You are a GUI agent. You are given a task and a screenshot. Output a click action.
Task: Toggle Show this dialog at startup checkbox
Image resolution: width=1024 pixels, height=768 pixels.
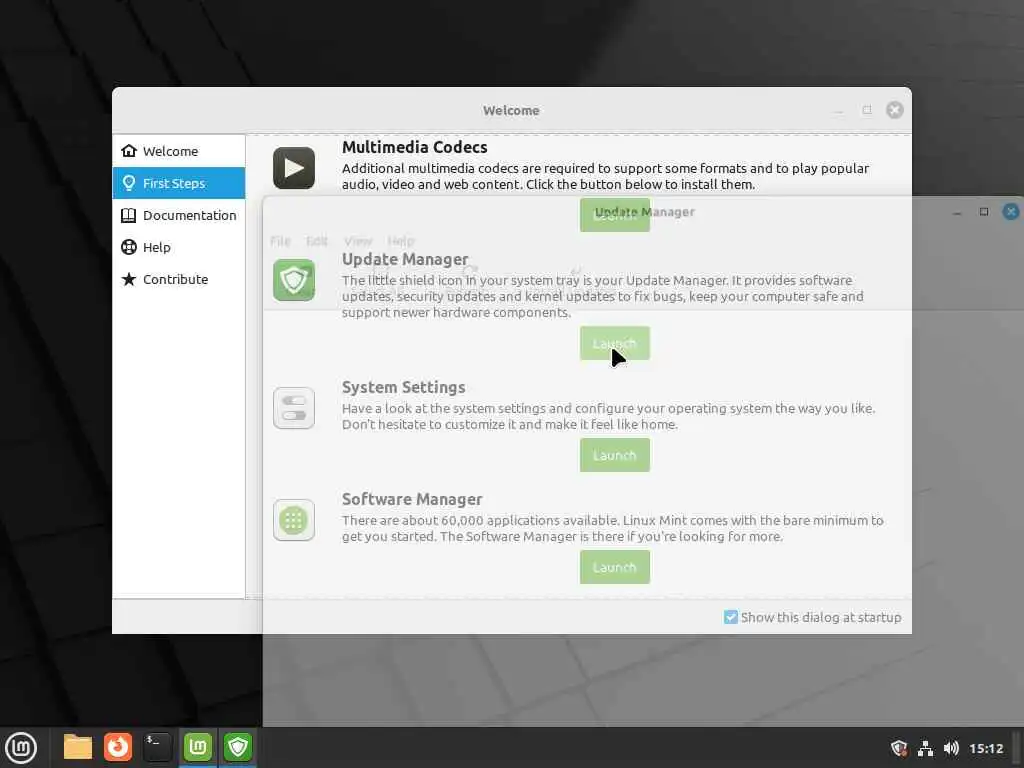point(731,617)
